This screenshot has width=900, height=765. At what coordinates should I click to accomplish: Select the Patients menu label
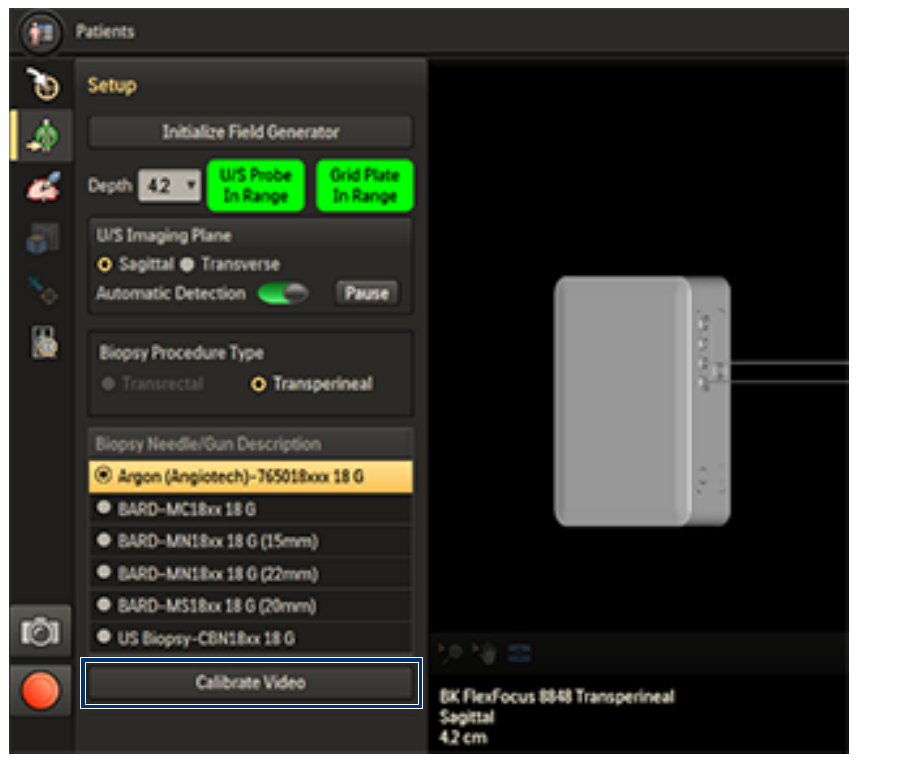[105, 32]
